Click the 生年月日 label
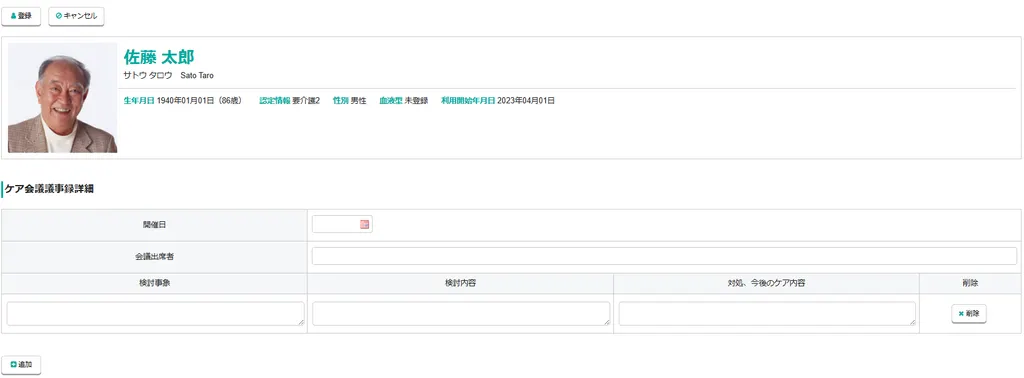The image size is (1024, 378). click(139, 101)
